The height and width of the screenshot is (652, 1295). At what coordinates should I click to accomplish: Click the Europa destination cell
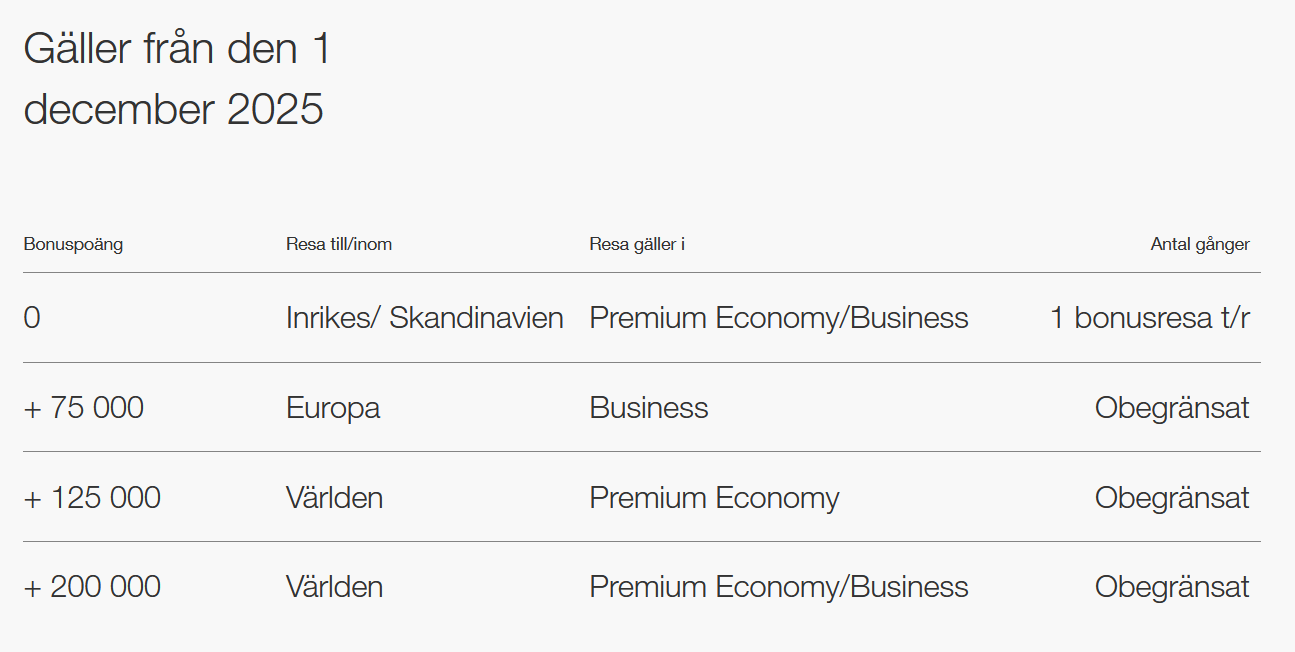(333, 408)
